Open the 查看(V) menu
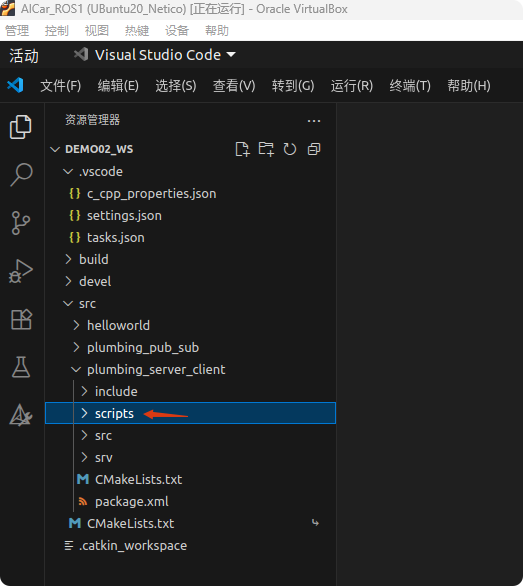This screenshot has width=523, height=586. [x=234, y=86]
